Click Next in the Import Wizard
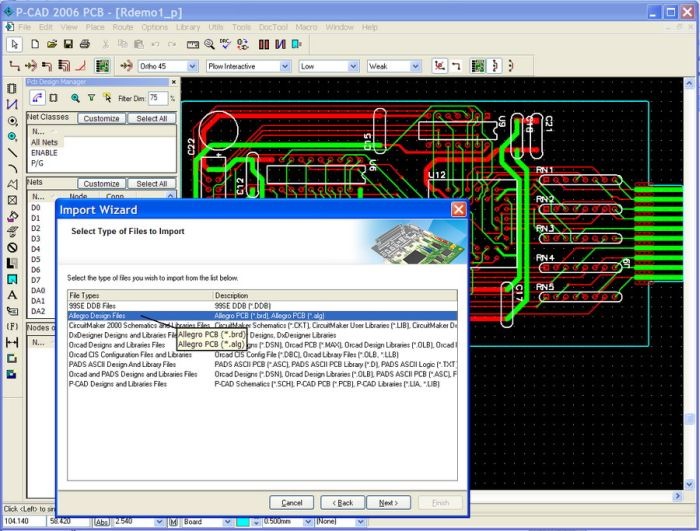700x531 pixels. (388, 503)
